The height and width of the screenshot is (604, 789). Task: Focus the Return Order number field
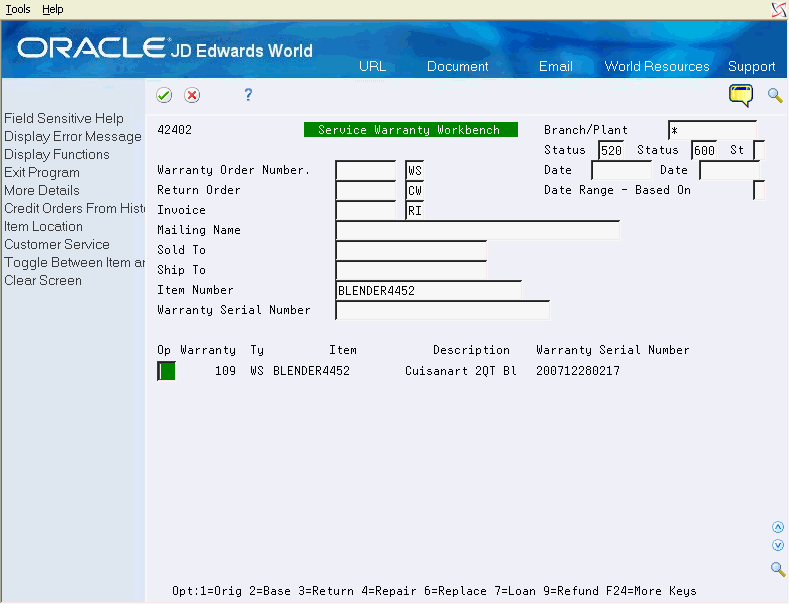tap(366, 190)
